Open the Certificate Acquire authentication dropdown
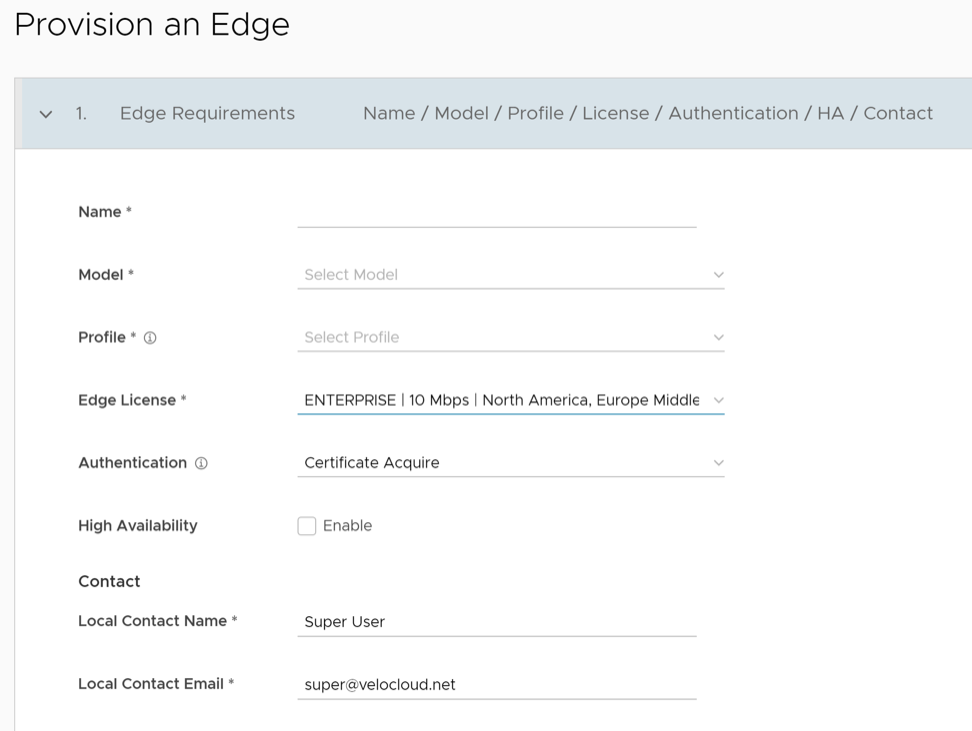 500,463
